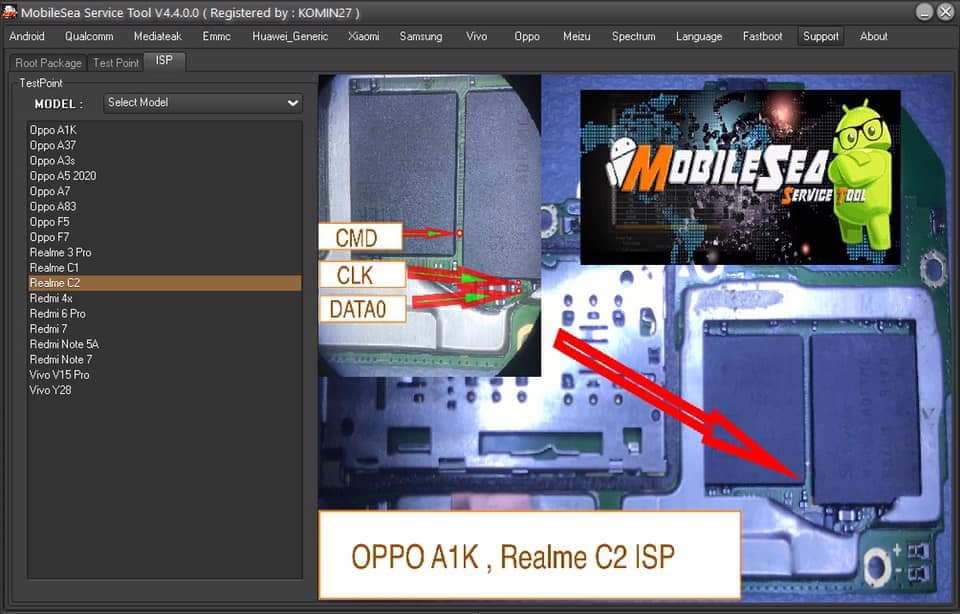The width and height of the screenshot is (960, 614).
Task: Open the Support menu
Action: 820,36
